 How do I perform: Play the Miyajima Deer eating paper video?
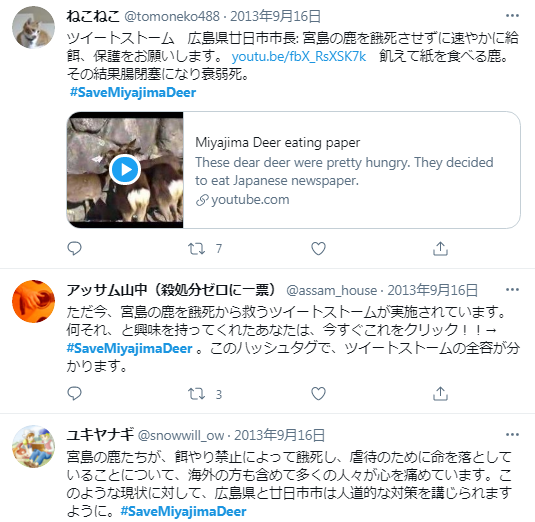(x=125, y=170)
